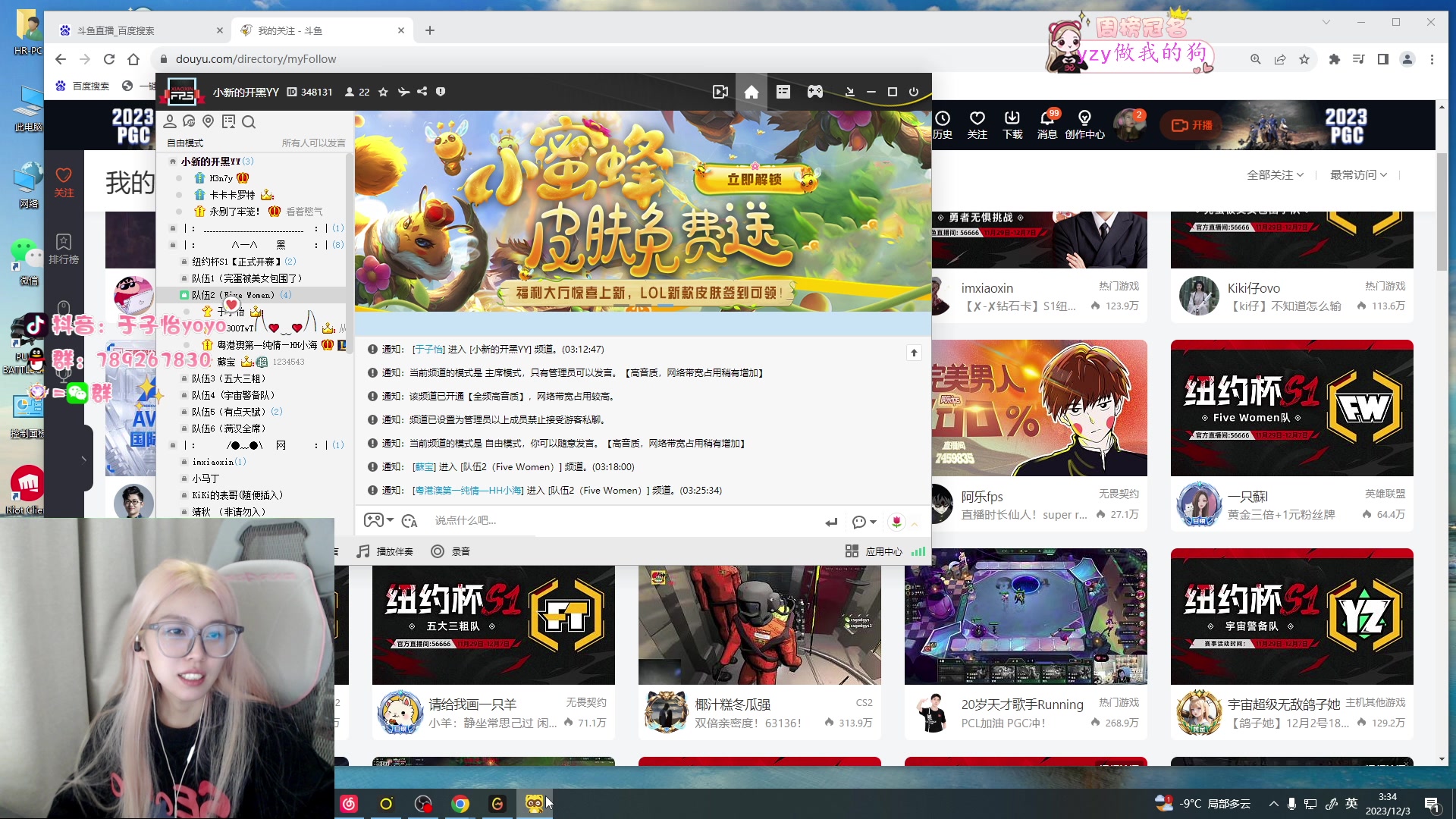Select channel 队伍1（完蛋被美女包围了）
The image size is (1456, 819).
(247, 278)
